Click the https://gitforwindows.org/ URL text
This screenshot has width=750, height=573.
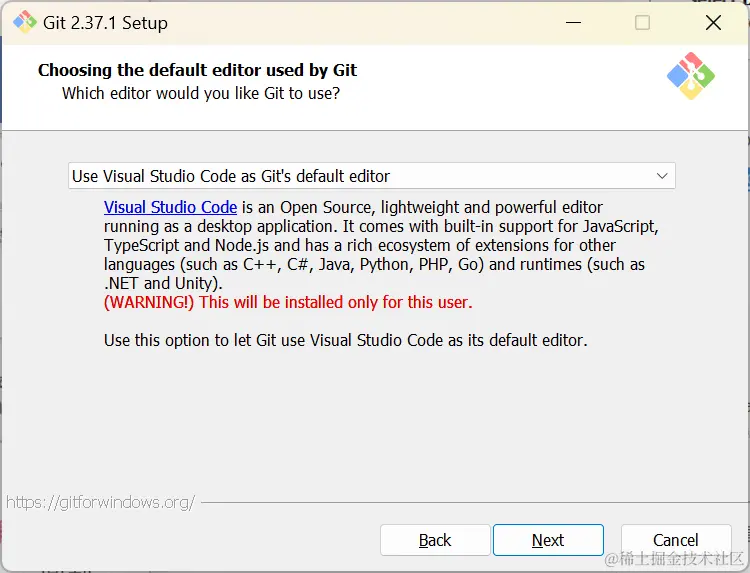(100, 502)
